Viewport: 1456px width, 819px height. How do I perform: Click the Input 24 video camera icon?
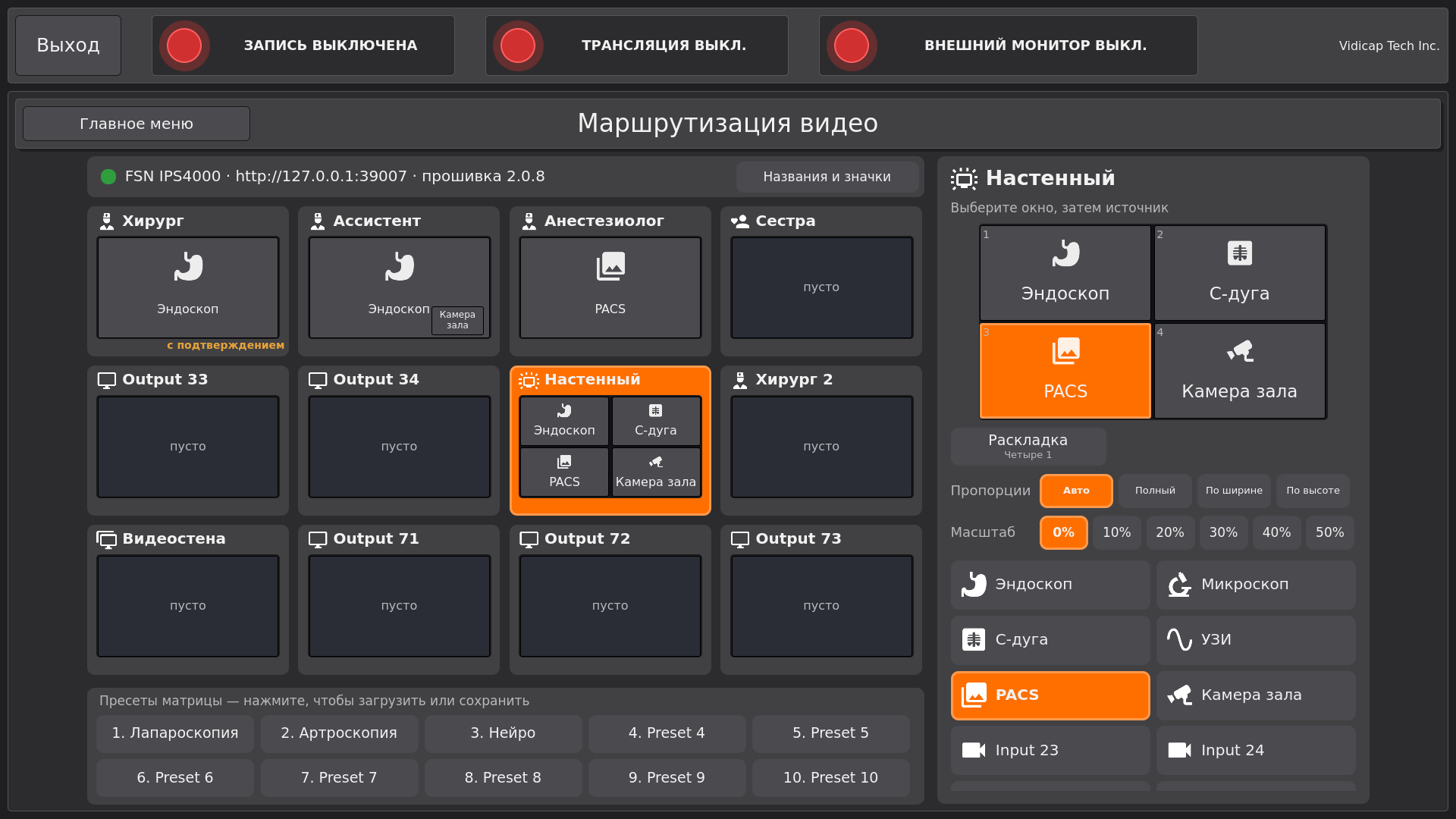click(1179, 751)
